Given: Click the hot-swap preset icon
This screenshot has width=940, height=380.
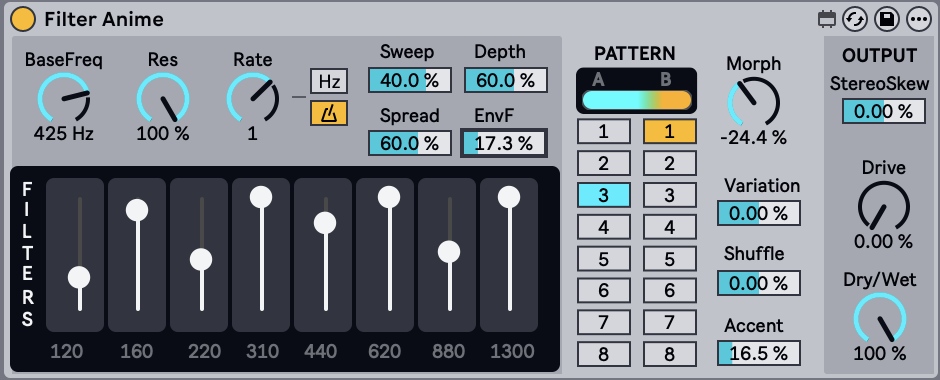Looking at the screenshot, I should tap(855, 20).
